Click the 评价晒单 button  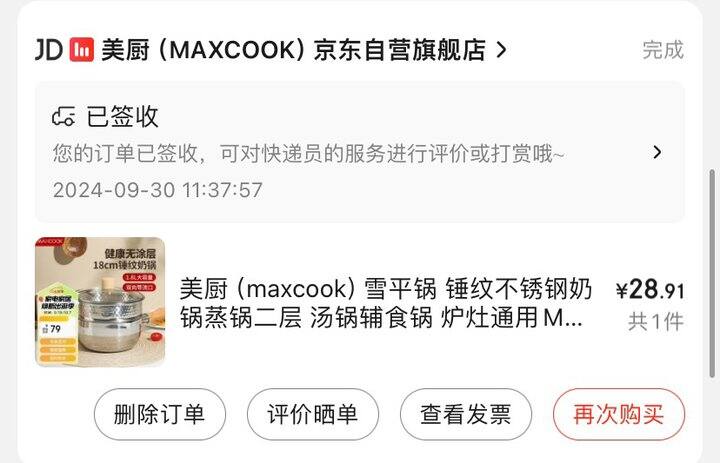click(313, 414)
